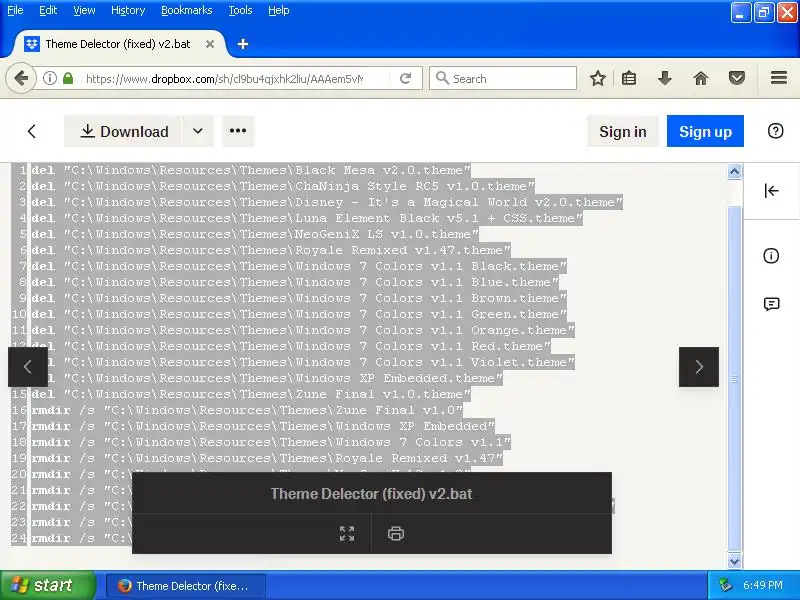This screenshot has width=800, height=600.
Task: Focus the Firefox Search field
Action: [503, 79]
